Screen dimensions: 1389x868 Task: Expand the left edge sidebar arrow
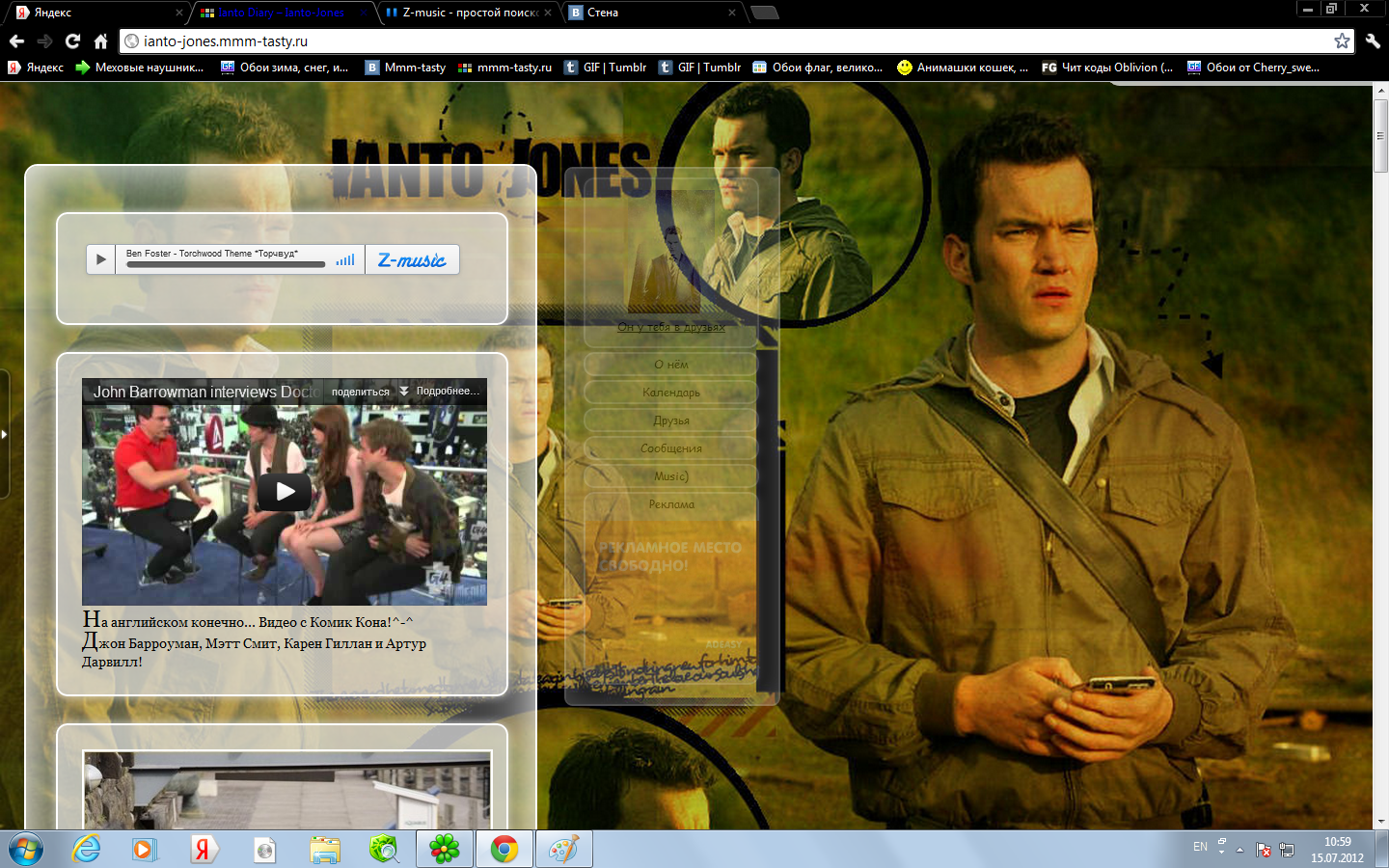point(4,435)
